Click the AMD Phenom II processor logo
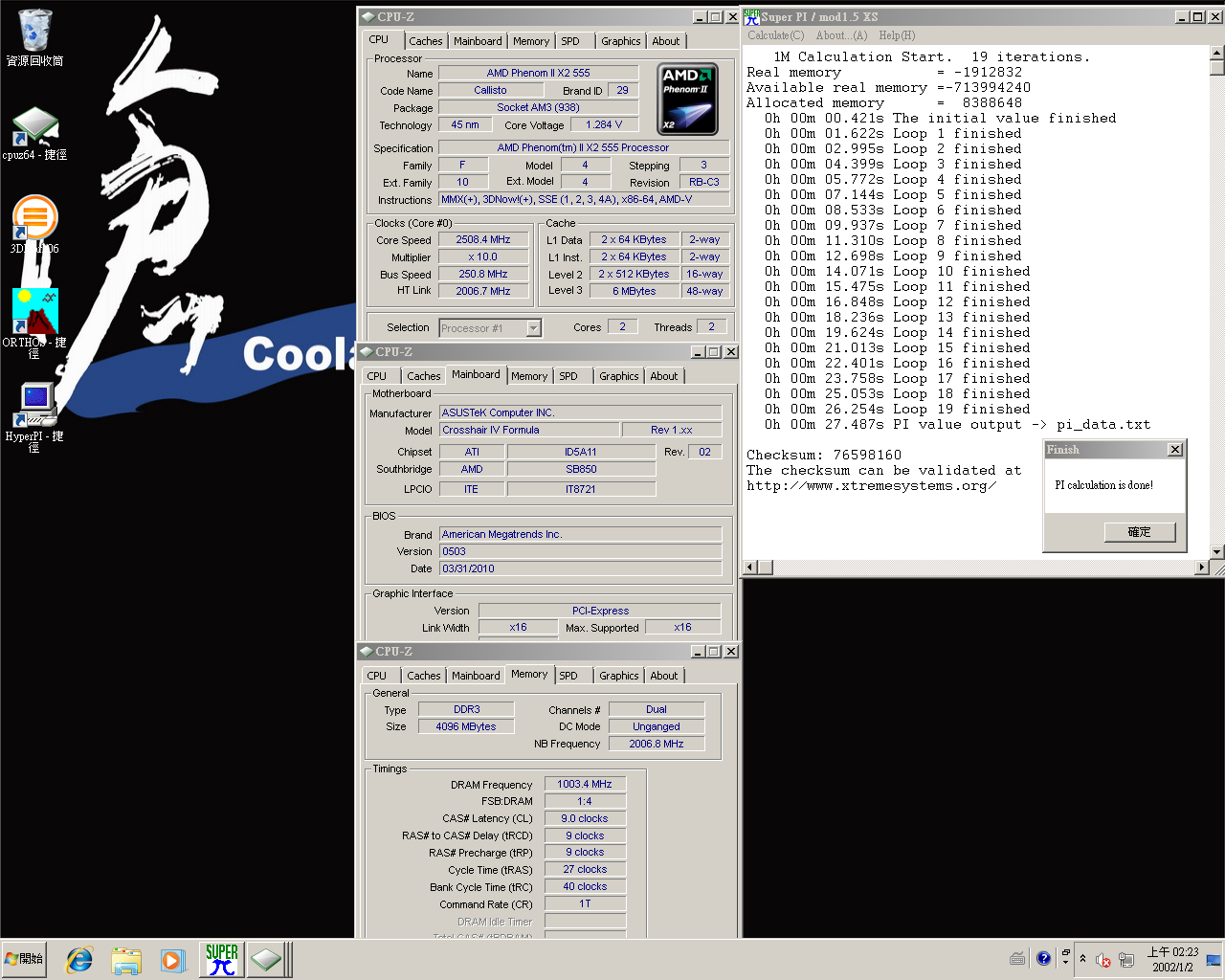 [689, 99]
